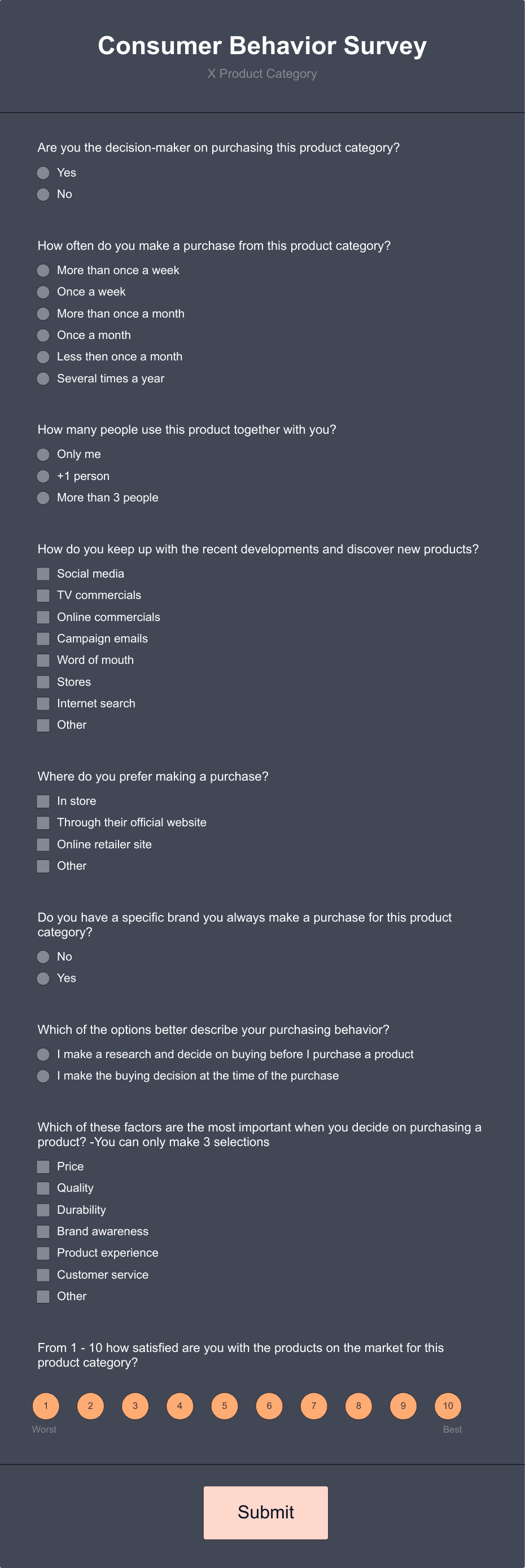Enable Online retailer site checkbox
Screen dimensions: 525x1568
click(x=43, y=844)
